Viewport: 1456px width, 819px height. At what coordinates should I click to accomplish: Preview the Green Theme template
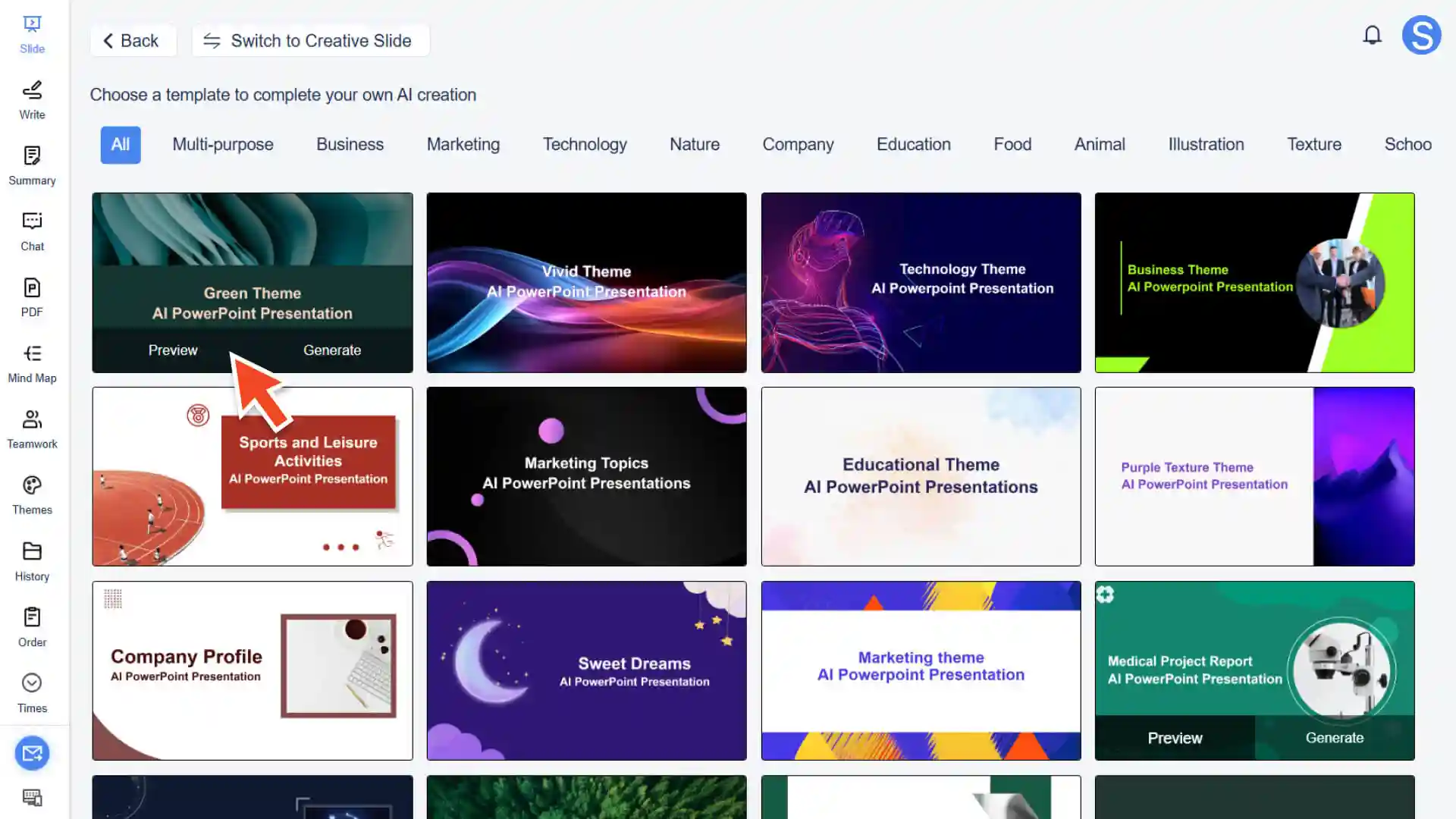(173, 350)
